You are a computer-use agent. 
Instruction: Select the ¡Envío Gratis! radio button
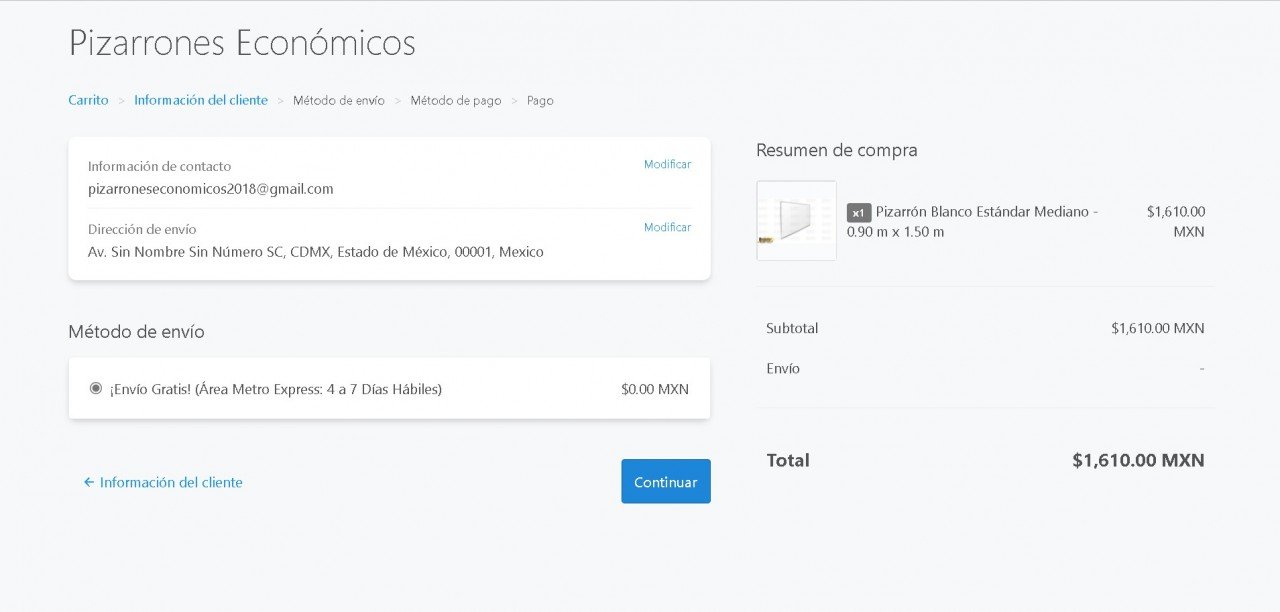coord(96,388)
